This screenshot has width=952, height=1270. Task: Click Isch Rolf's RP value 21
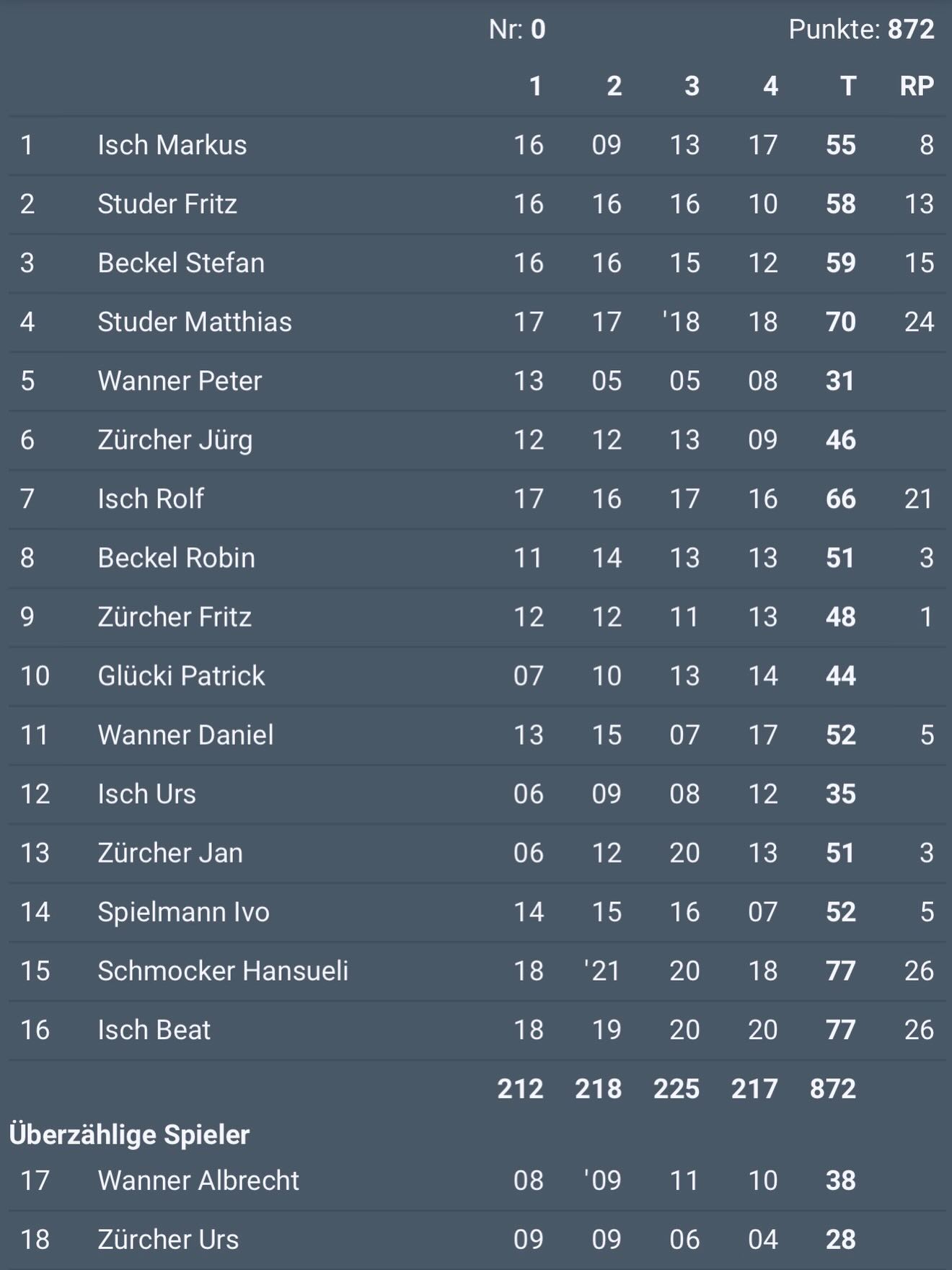[x=918, y=499]
